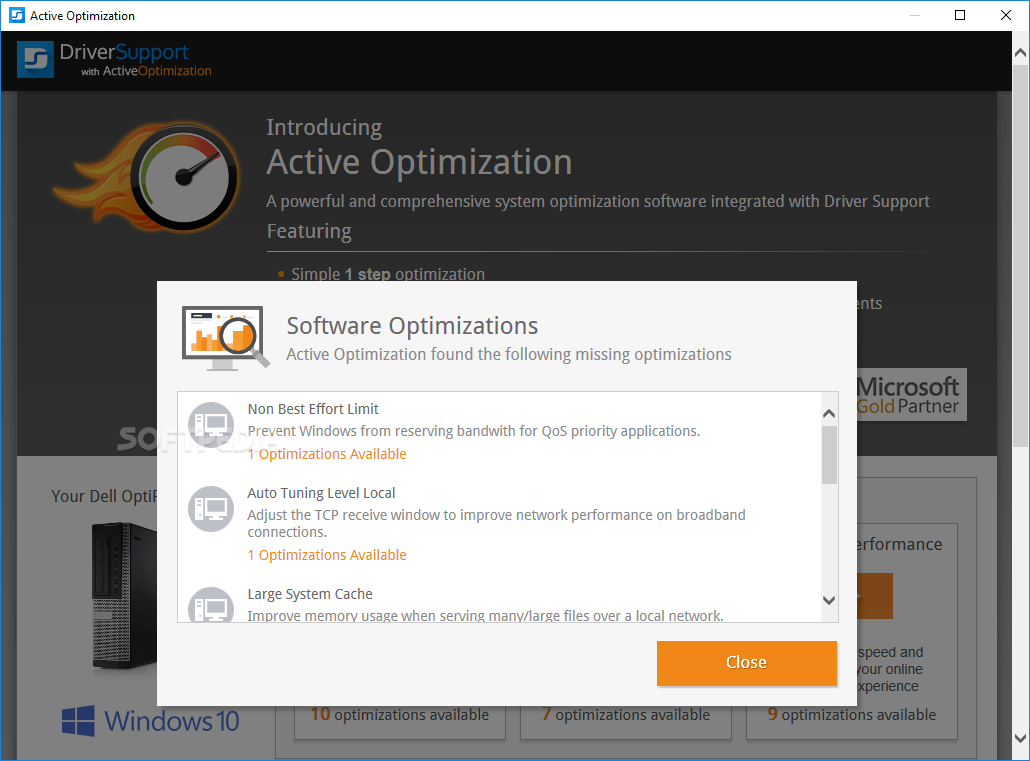Click the Active Optimization title bar app icon

coord(16,15)
